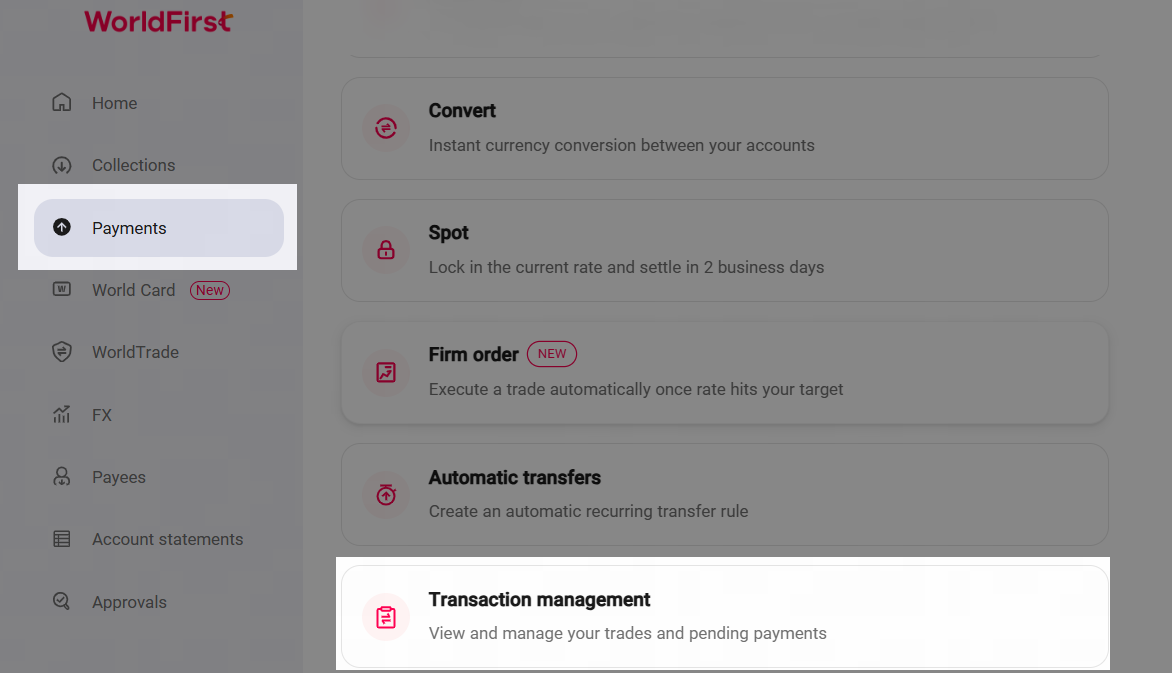Click the Home house icon
1172x673 pixels.
tap(62, 103)
